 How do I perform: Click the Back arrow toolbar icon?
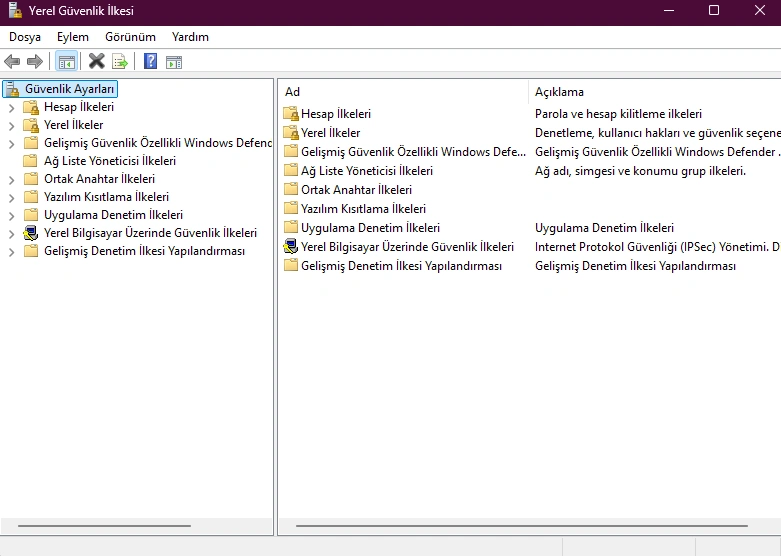13,62
